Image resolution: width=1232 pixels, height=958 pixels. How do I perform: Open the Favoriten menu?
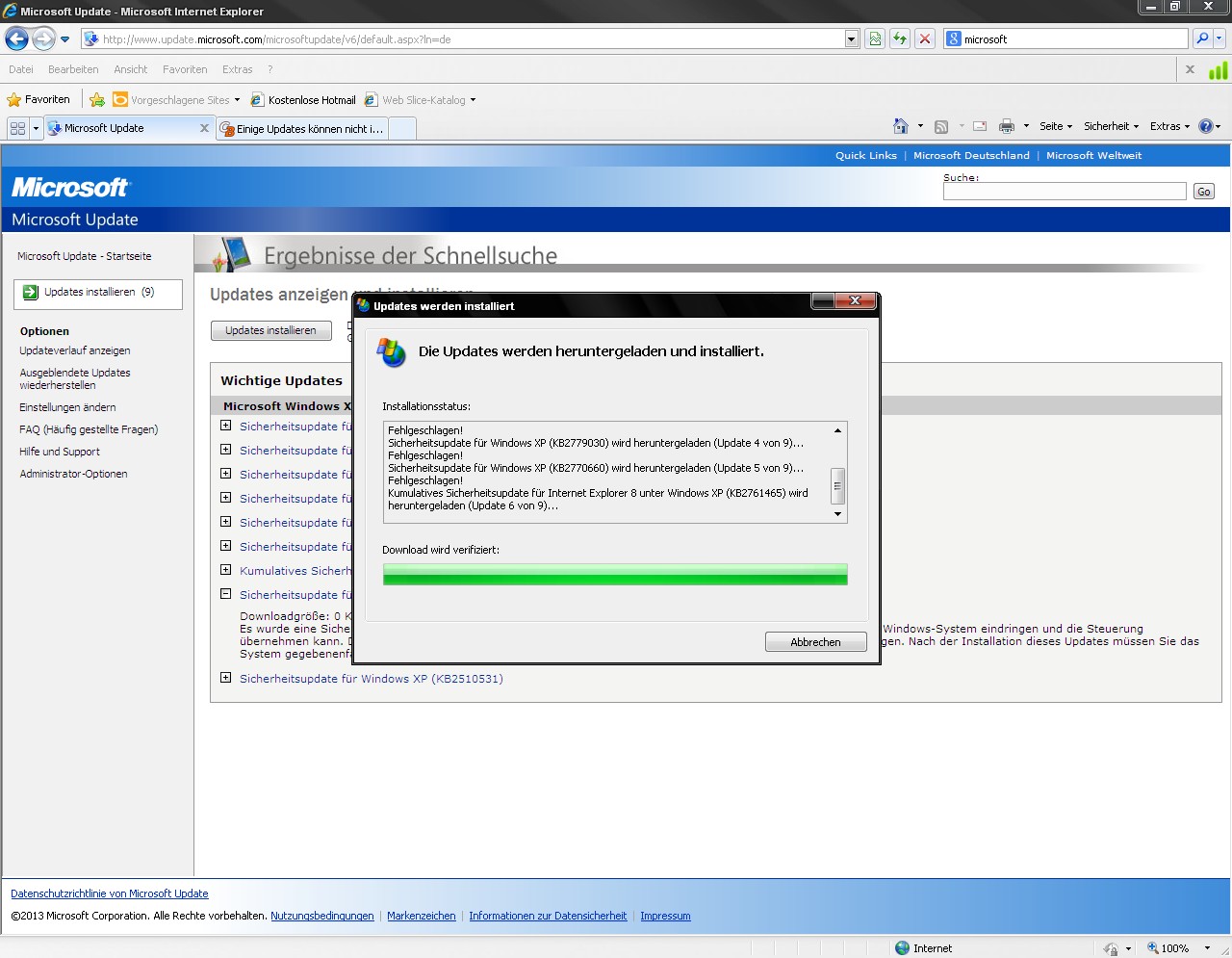185,69
